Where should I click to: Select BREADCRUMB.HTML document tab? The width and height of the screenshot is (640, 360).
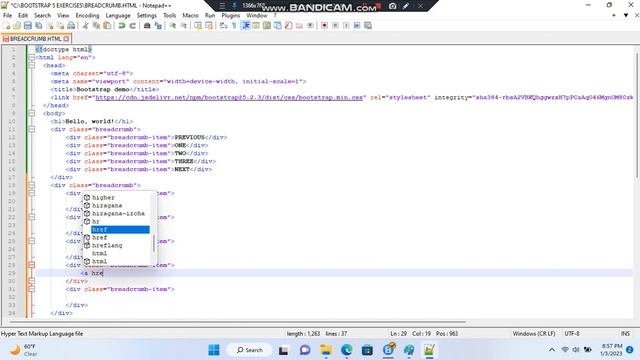pos(36,39)
